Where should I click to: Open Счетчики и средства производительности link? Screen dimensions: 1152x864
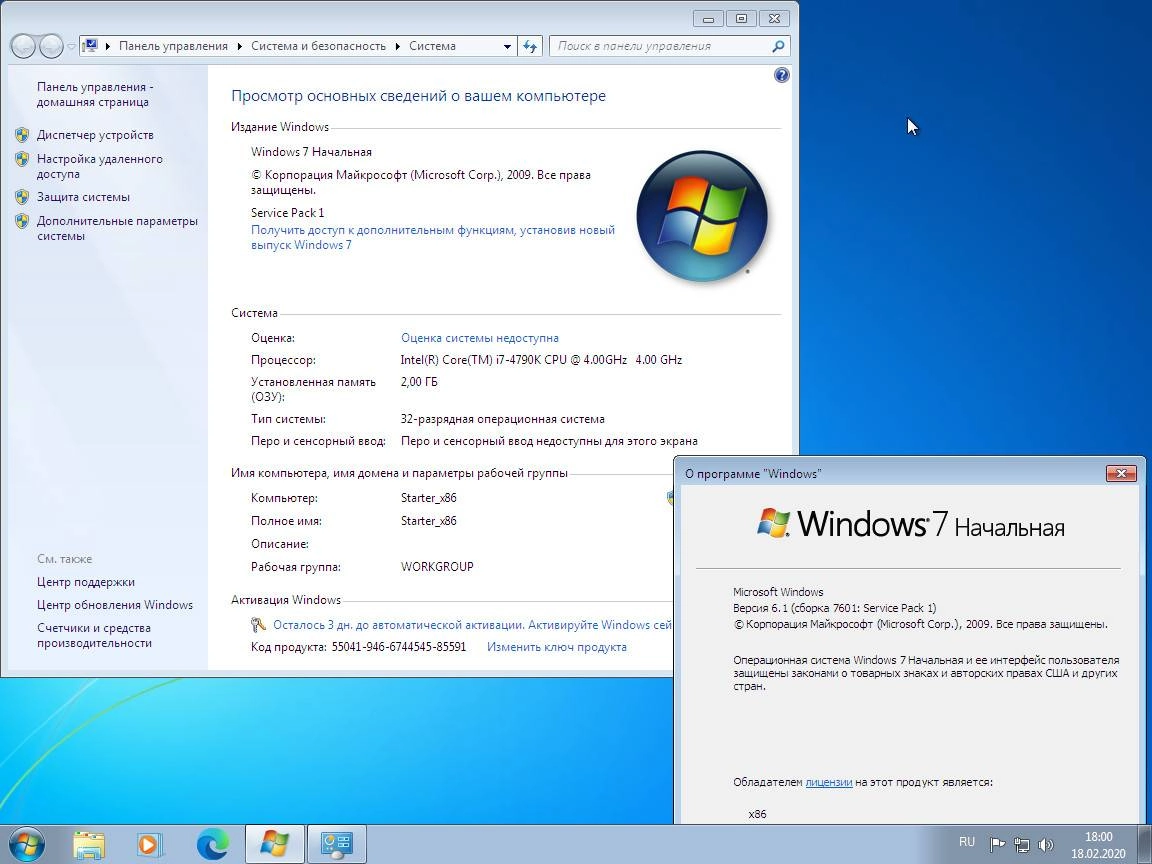click(x=94, y=636)
